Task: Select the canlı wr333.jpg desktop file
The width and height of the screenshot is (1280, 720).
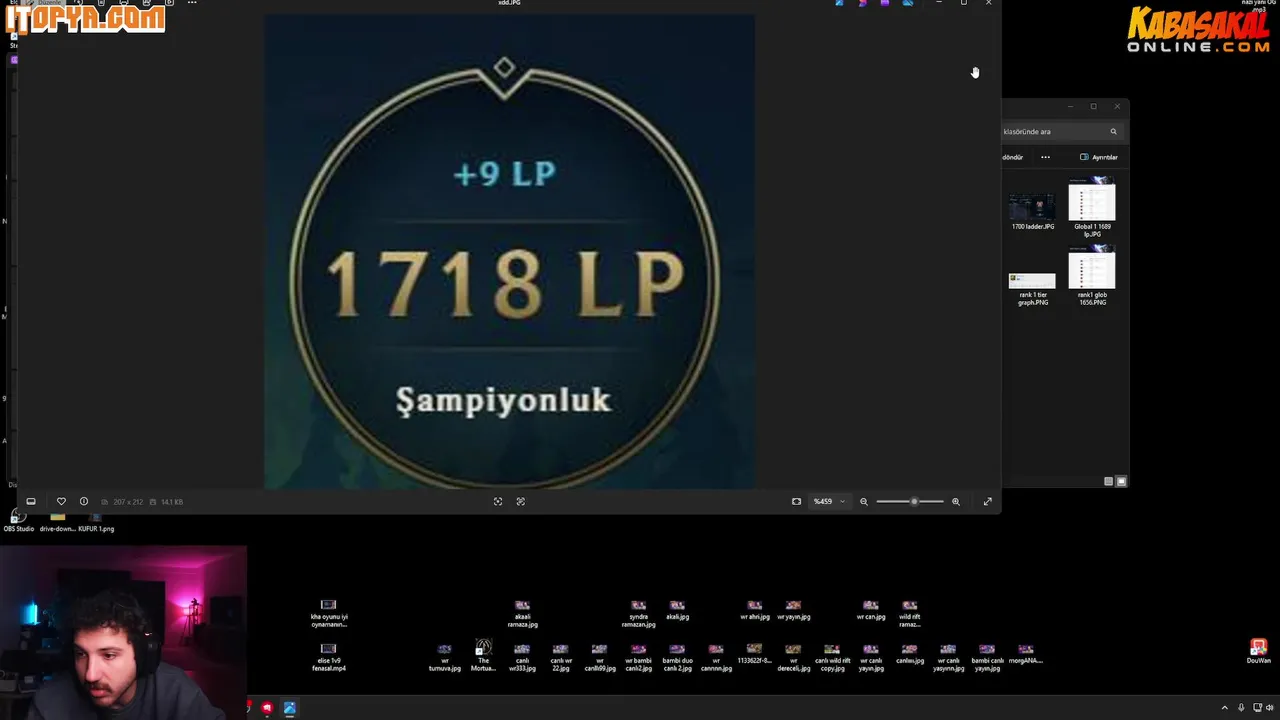Action: tap(522, 658)
